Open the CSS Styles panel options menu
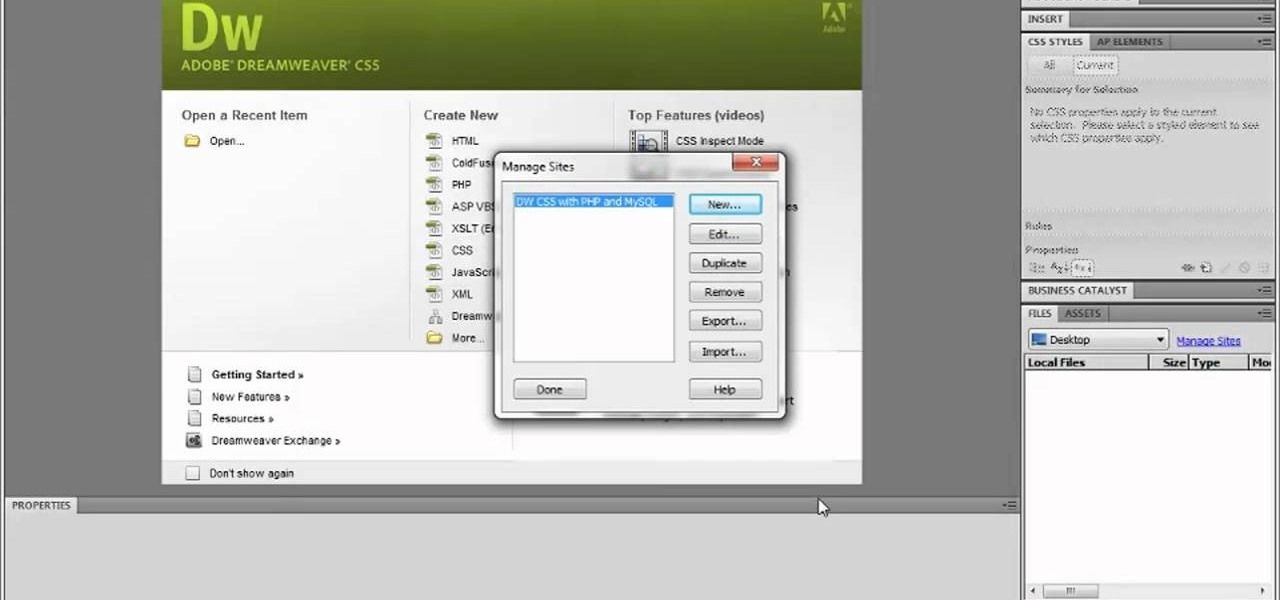The image size is (1280, 600). tap(1266, 42)
